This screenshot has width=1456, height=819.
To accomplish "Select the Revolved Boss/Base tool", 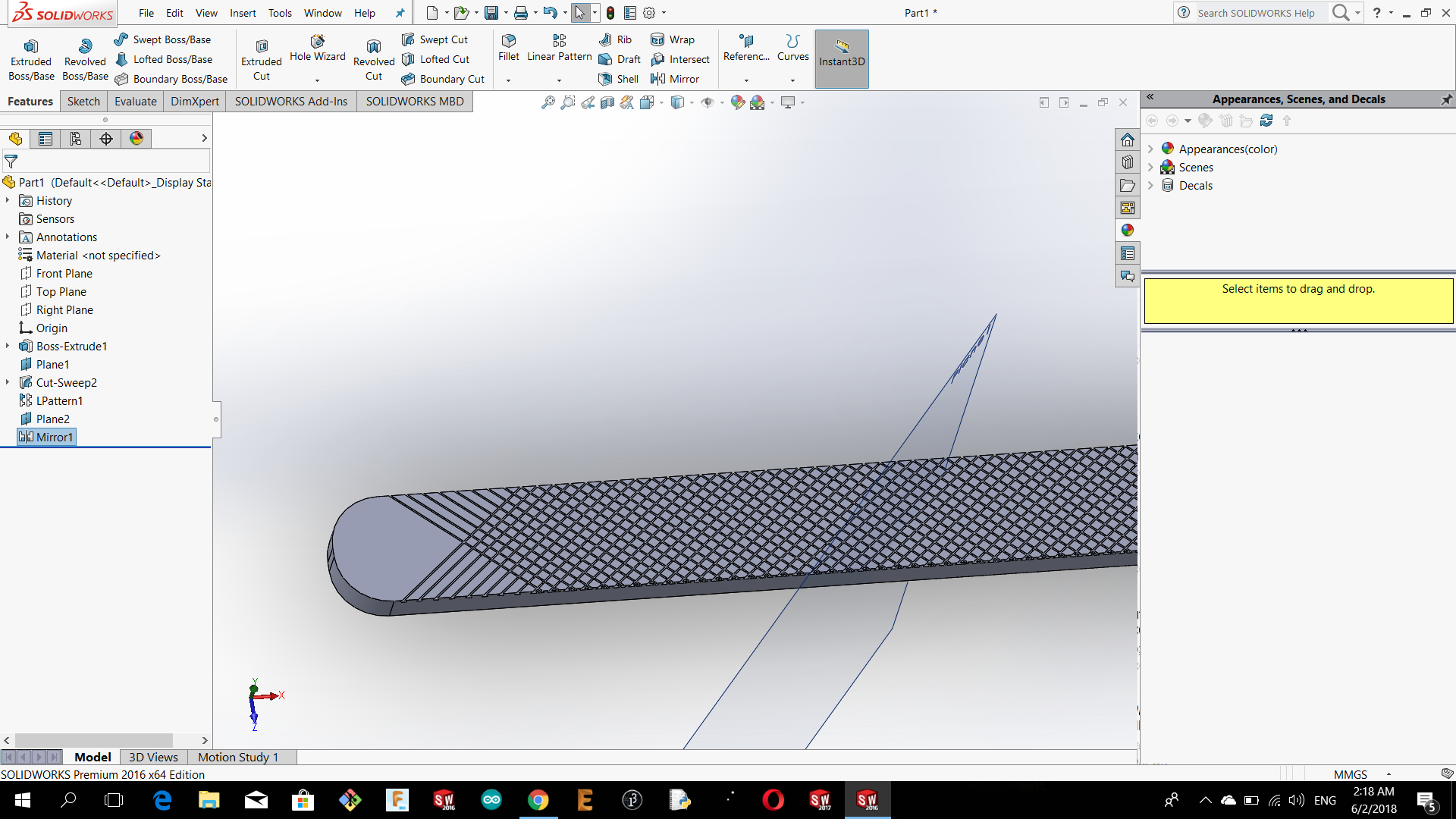I will [85, 60].
